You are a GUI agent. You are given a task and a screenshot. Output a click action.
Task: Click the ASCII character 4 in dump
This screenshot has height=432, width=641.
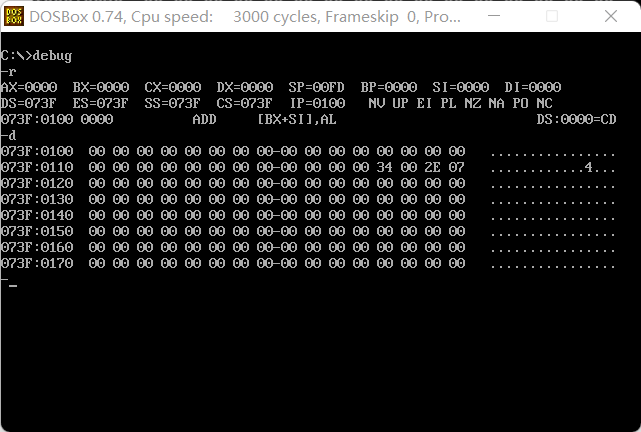(588, 167)
